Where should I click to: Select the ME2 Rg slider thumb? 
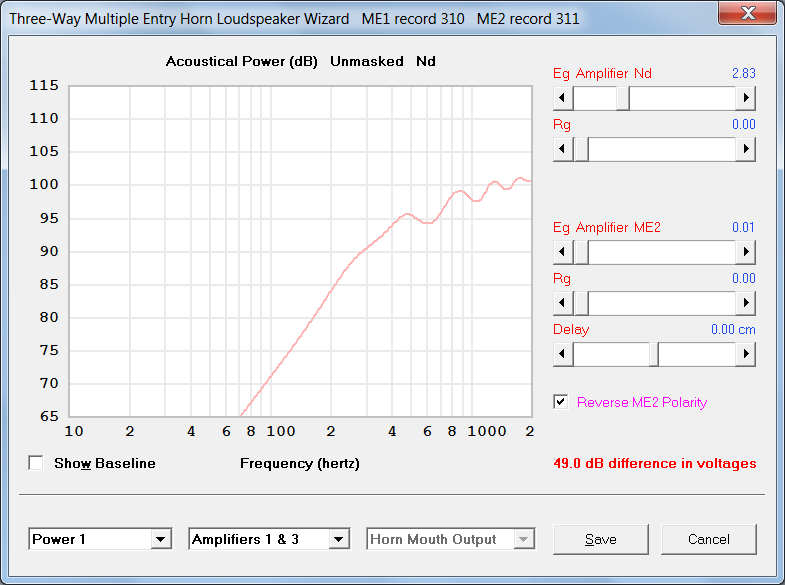581,303
